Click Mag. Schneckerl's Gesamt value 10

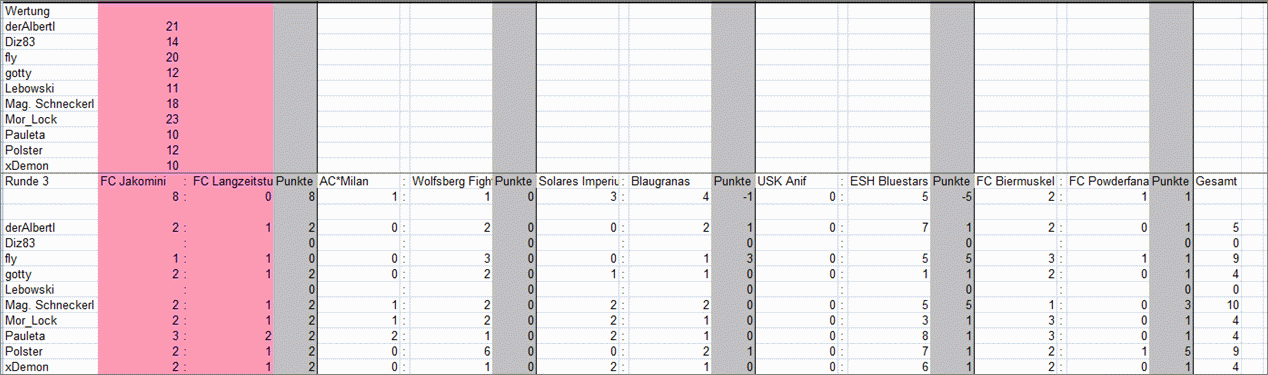pos(1234,305)
